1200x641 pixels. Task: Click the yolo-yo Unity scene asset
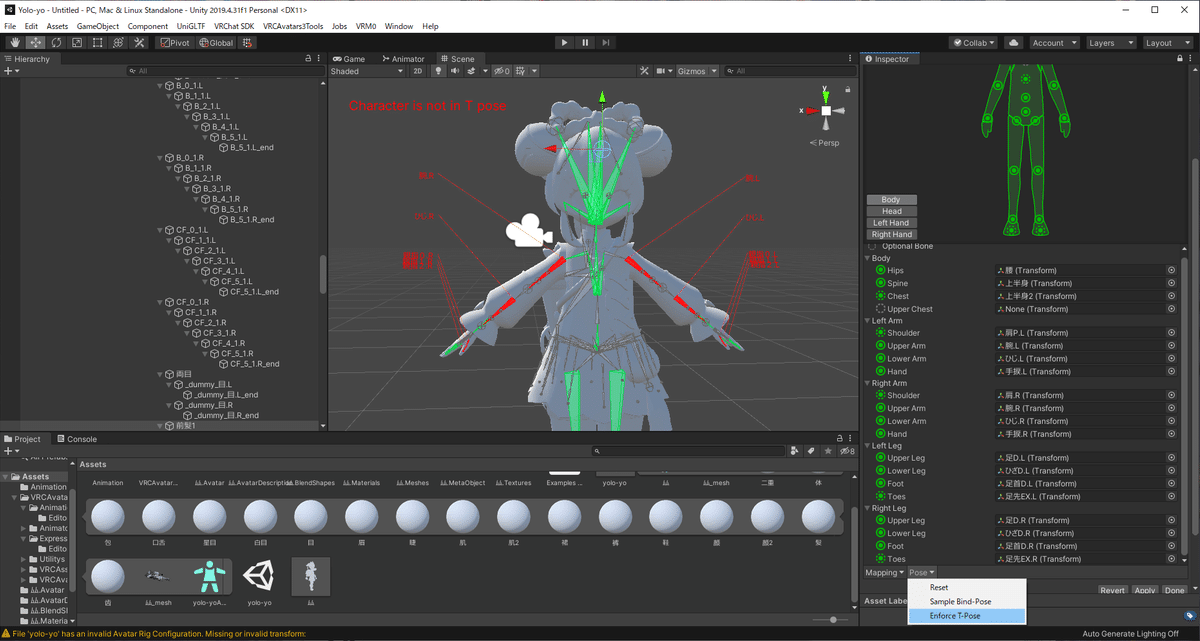(x=259, y=575)
